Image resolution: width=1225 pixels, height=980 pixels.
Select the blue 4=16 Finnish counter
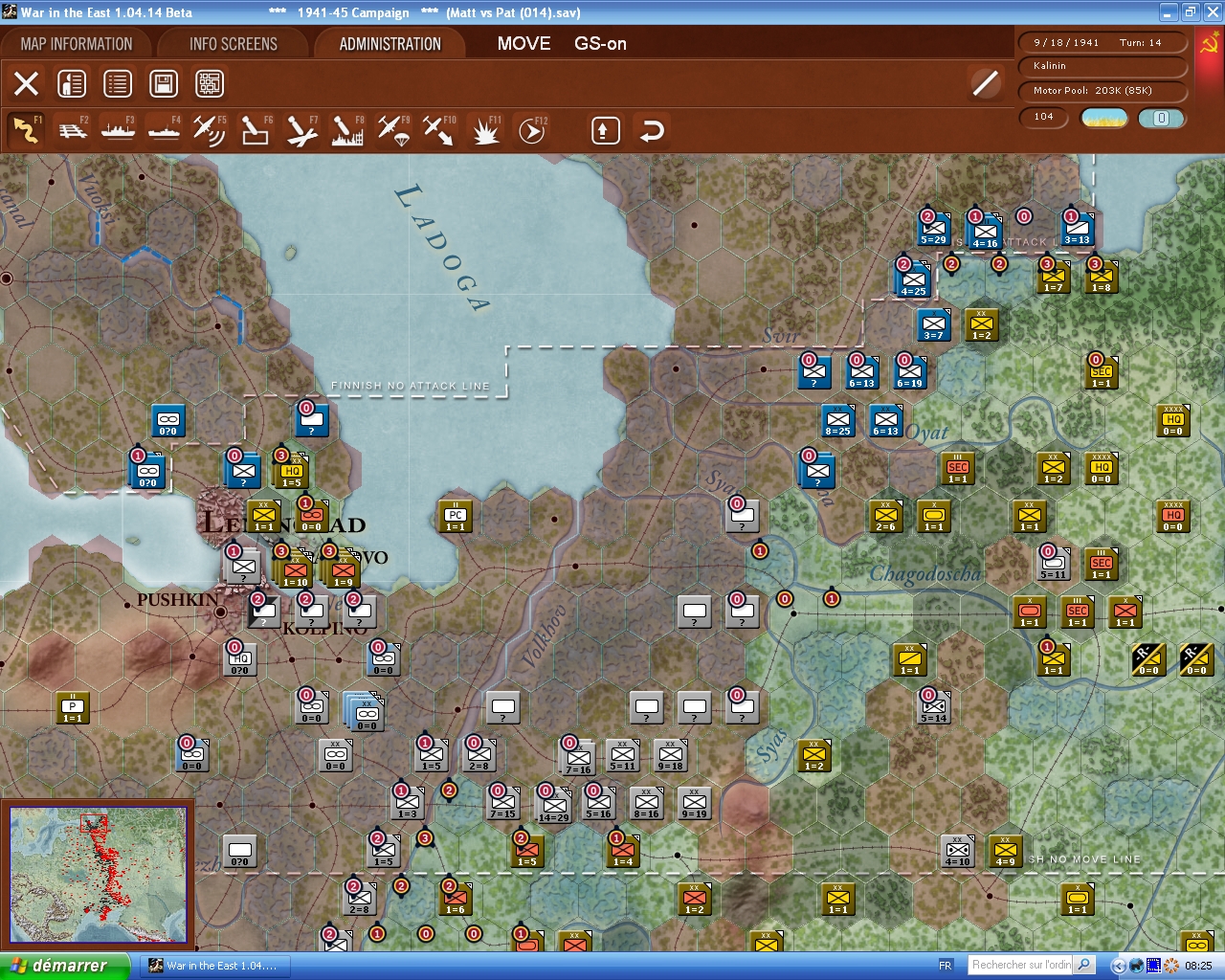[x=985, y=231]
